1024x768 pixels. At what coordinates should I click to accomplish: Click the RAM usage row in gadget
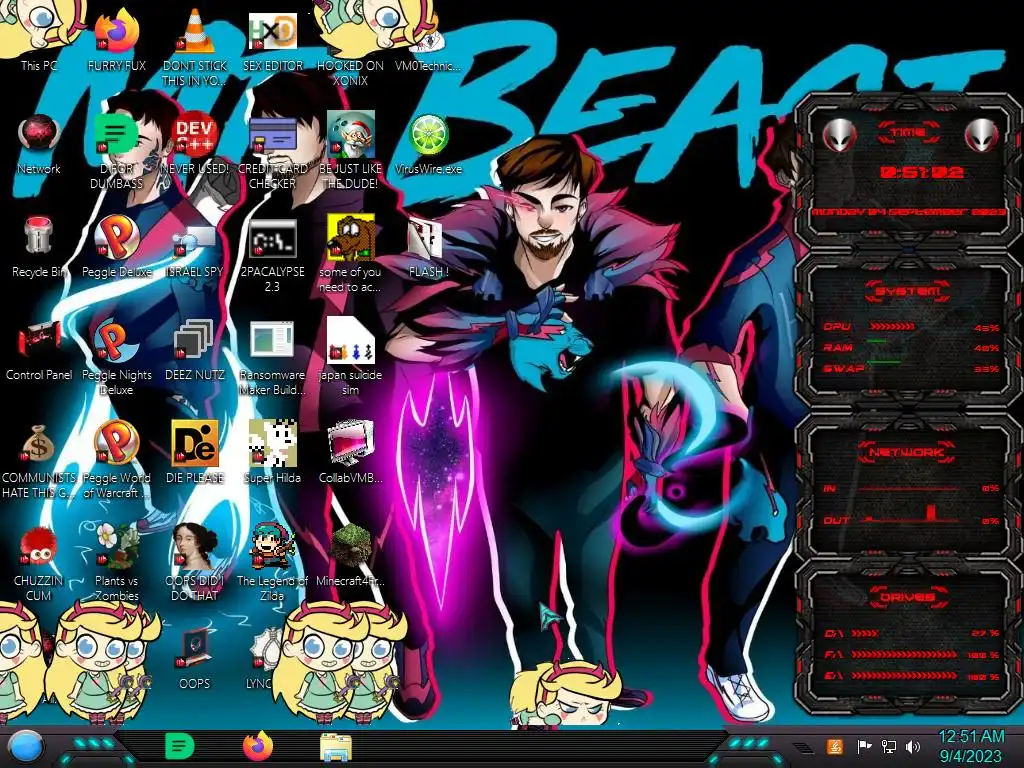click(x=911, y=347)
